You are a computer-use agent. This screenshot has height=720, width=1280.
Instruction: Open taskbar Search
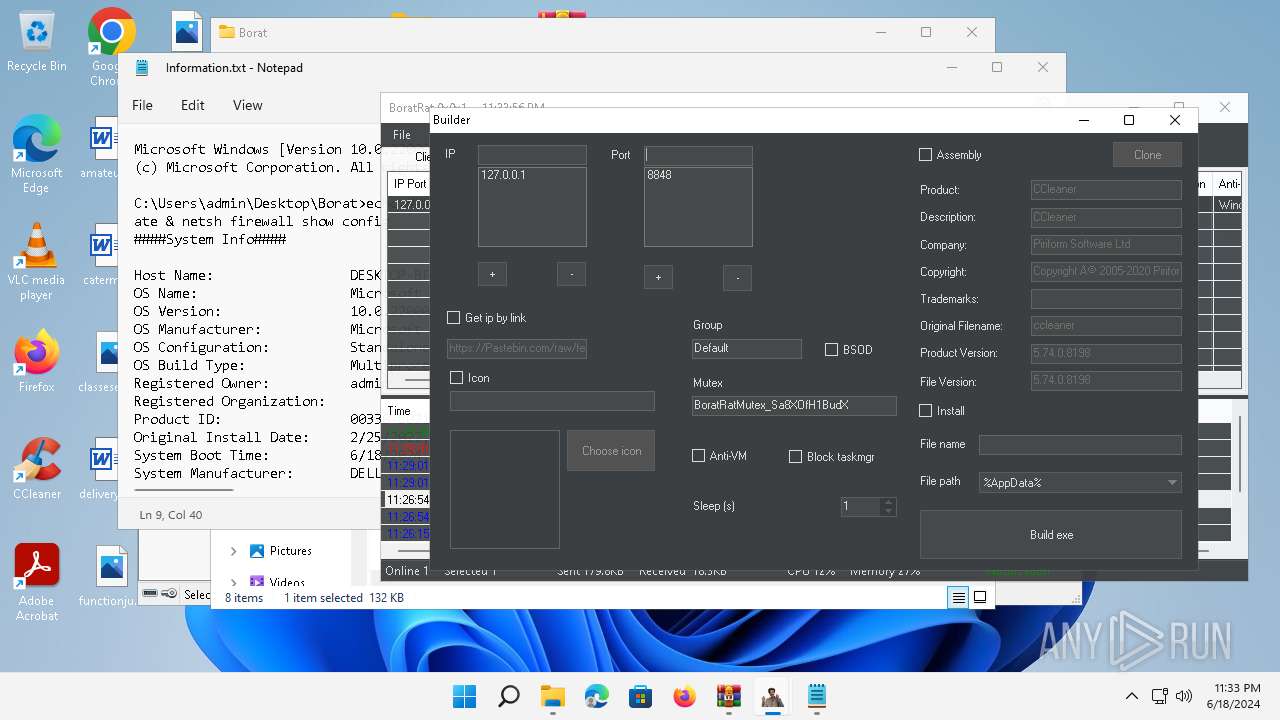tap(509, 696)
